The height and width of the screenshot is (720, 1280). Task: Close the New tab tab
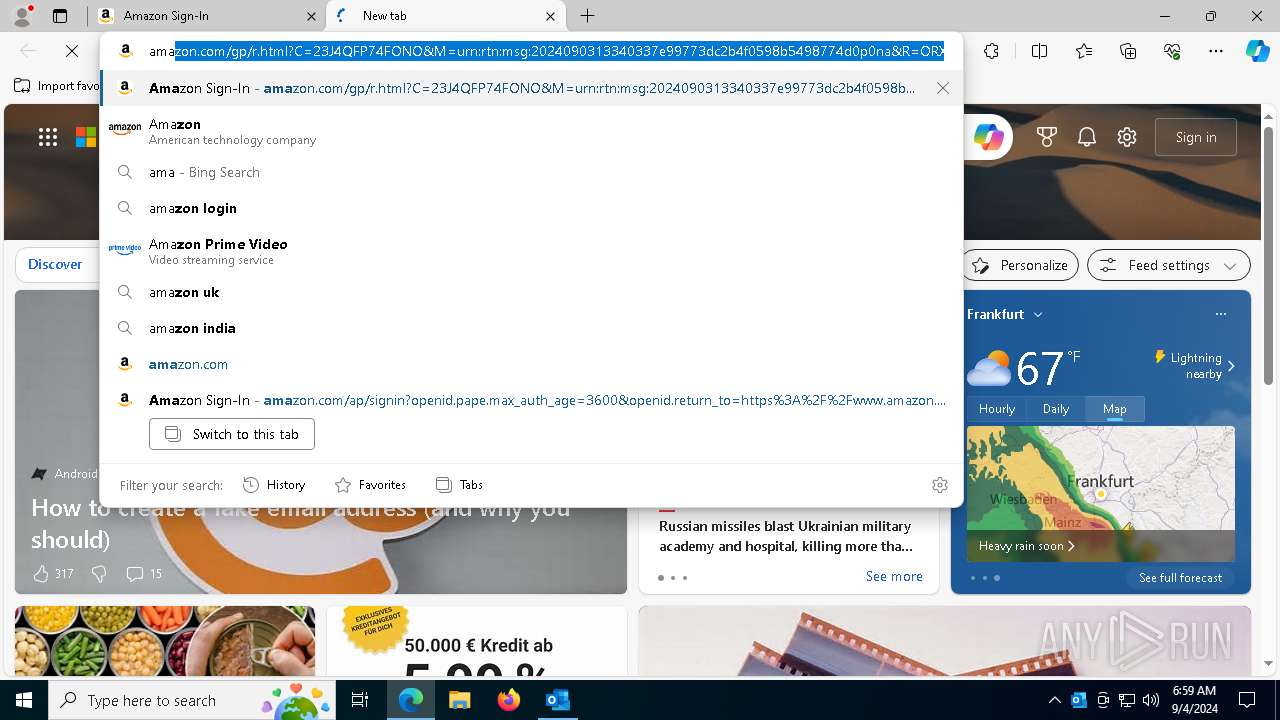pyautogui.click(x=551, y=16)
